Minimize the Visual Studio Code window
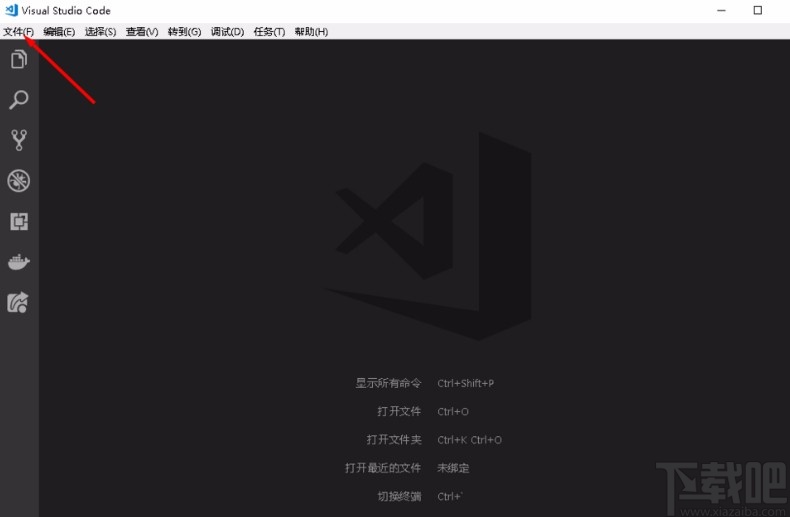Viewport: 790px width, 517px height. pyautogui.click(x=721, y=10)
